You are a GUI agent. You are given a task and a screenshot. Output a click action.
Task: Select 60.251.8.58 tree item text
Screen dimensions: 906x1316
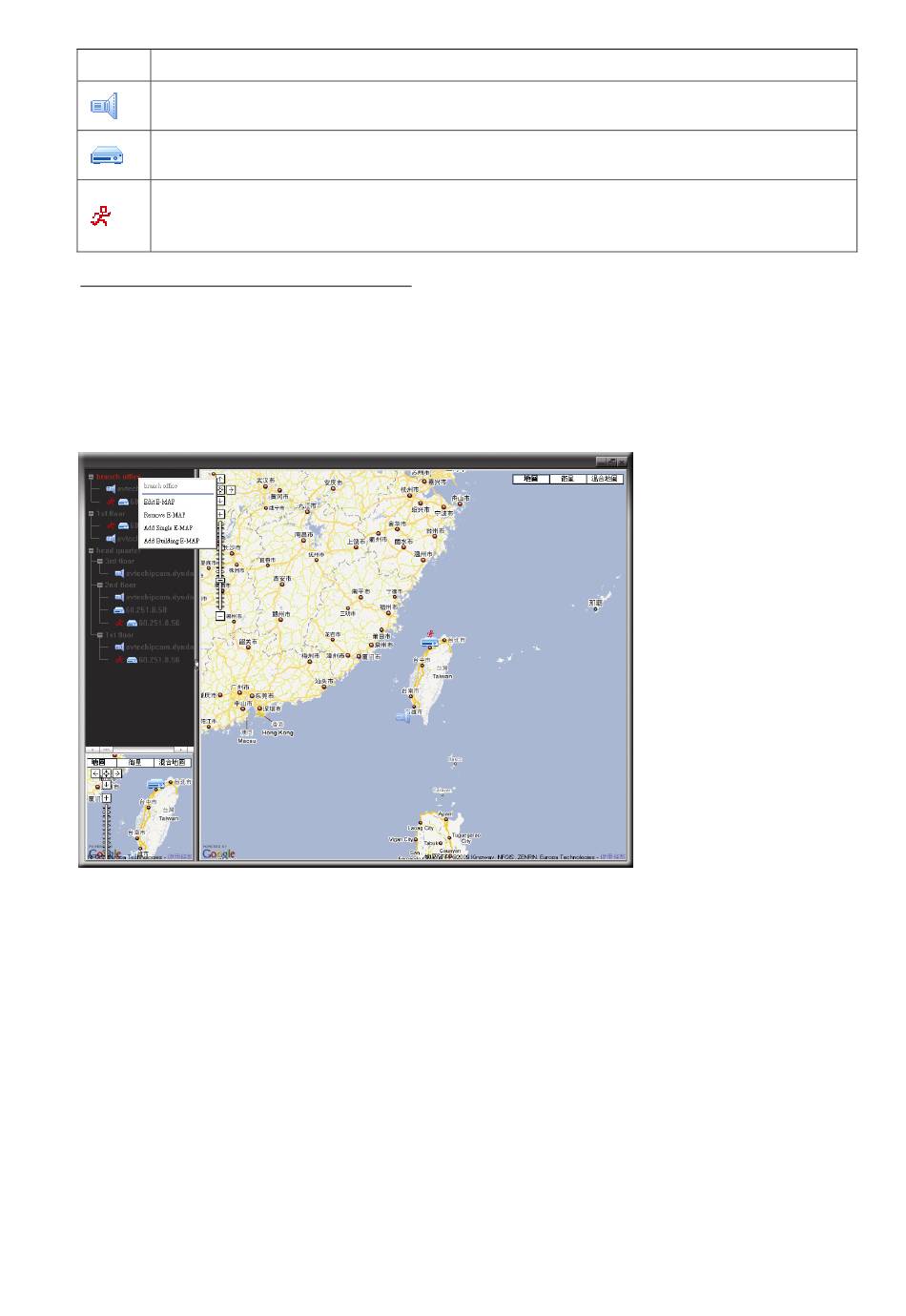147,610
